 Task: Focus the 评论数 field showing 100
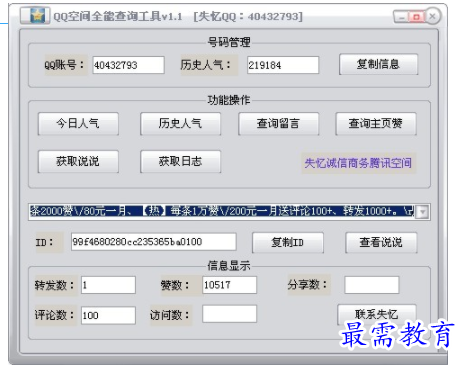coord(108,315)
